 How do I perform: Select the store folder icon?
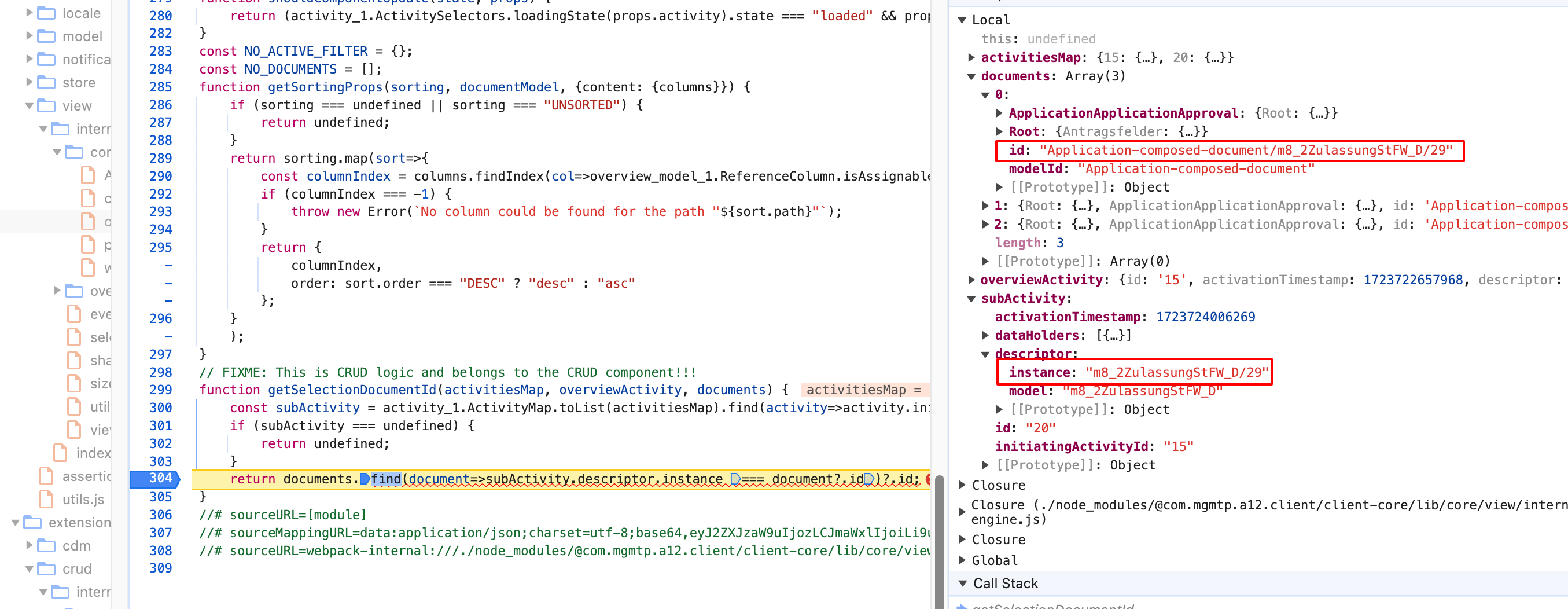tap(46, 82)
